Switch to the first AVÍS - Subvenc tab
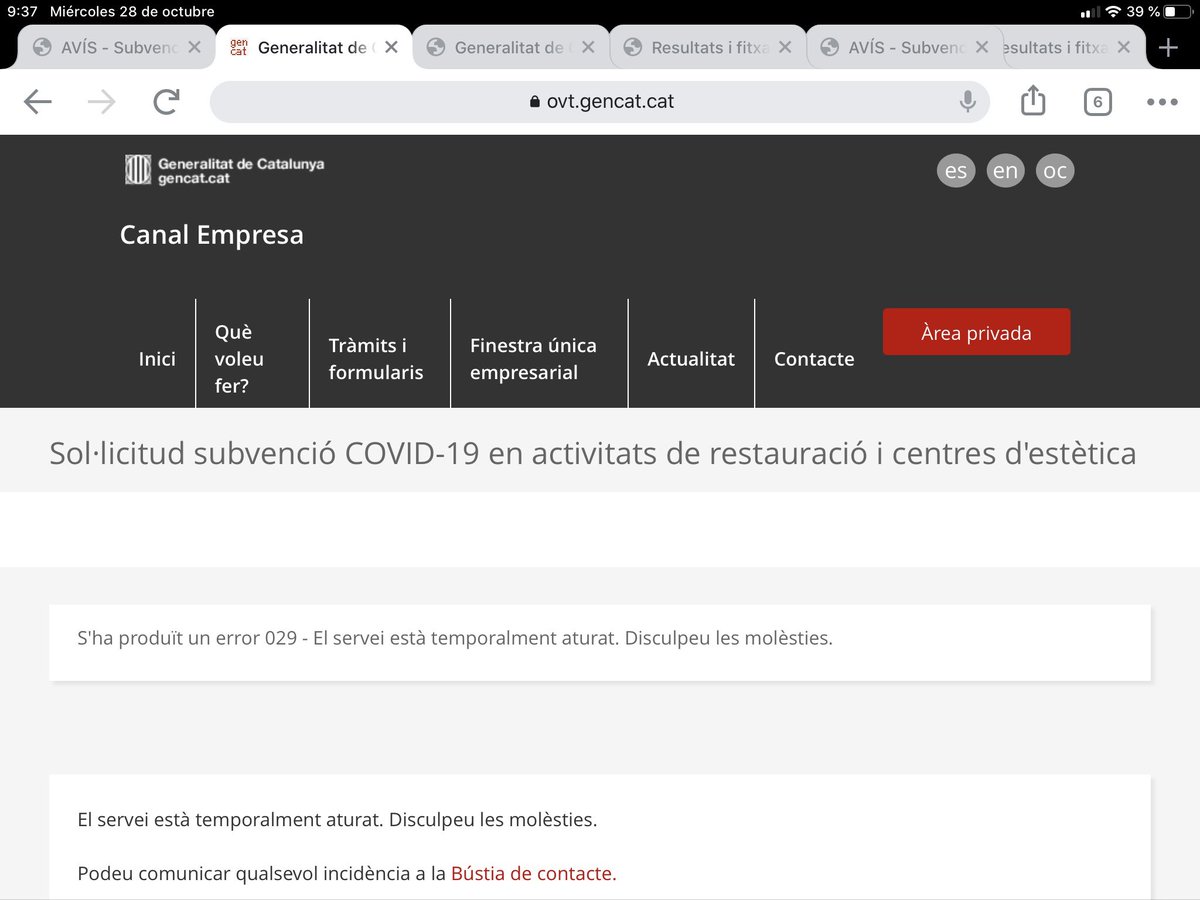 115,47
